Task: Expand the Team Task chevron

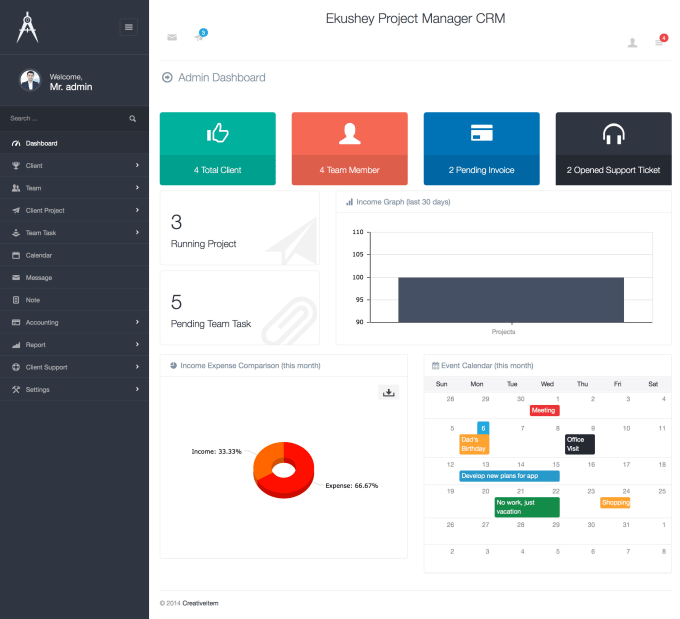Action: click(137, 233)
